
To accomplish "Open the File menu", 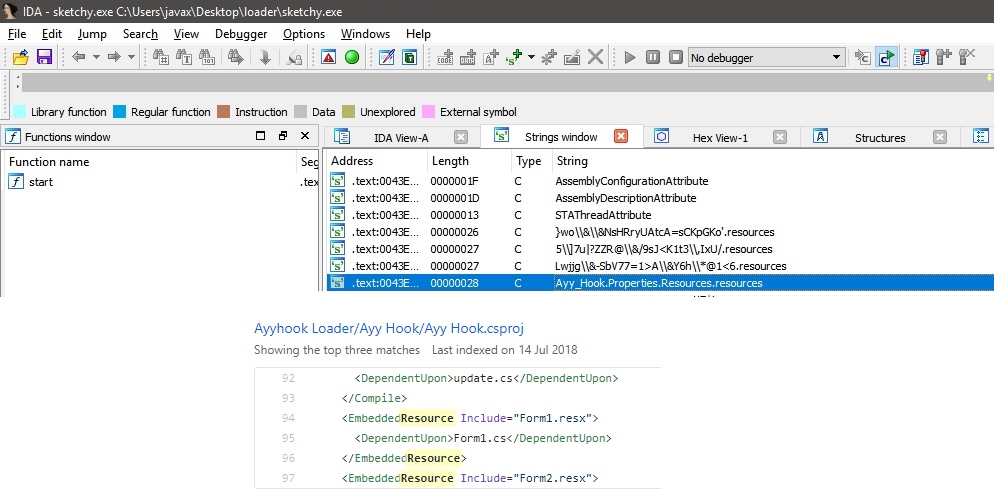I will [17, 34].
